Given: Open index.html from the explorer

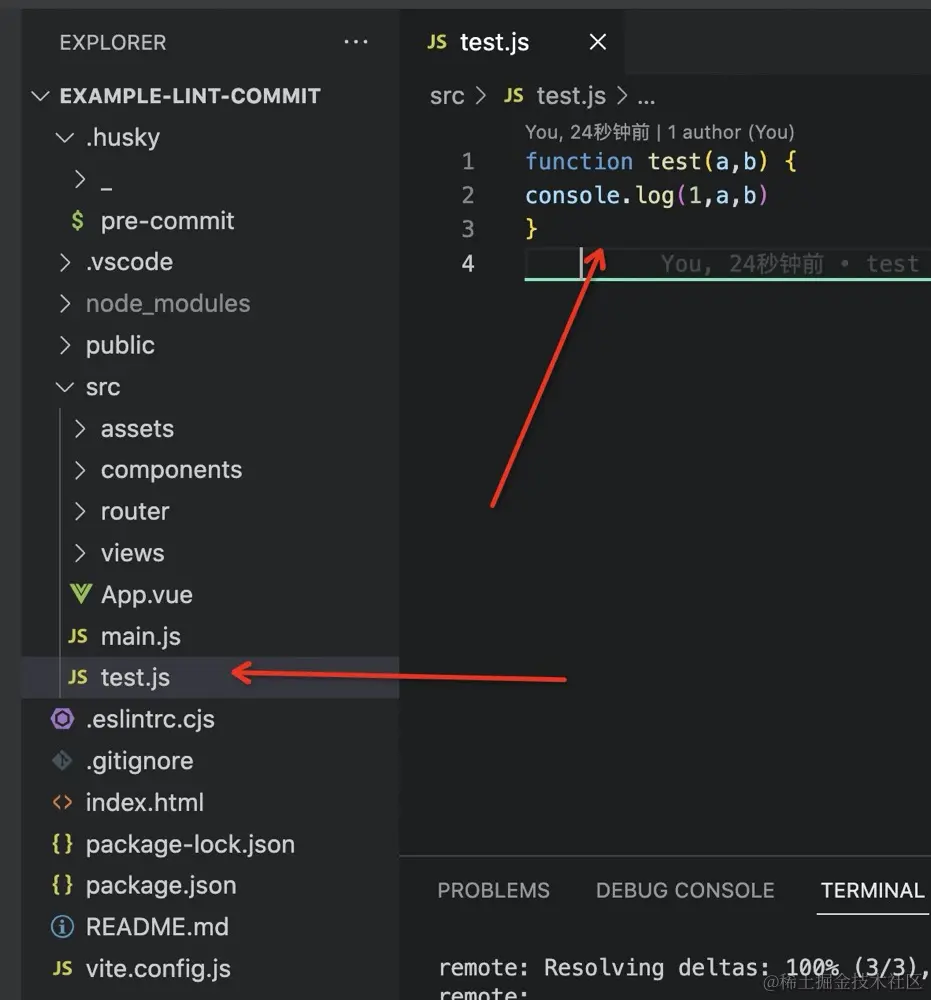Looking at the screenshot, I should coord(145,802).
